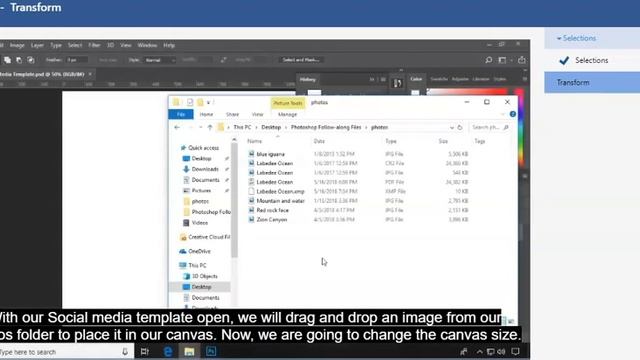
Task: Open the Share tab in Explorer
Action: coord(232,114)
